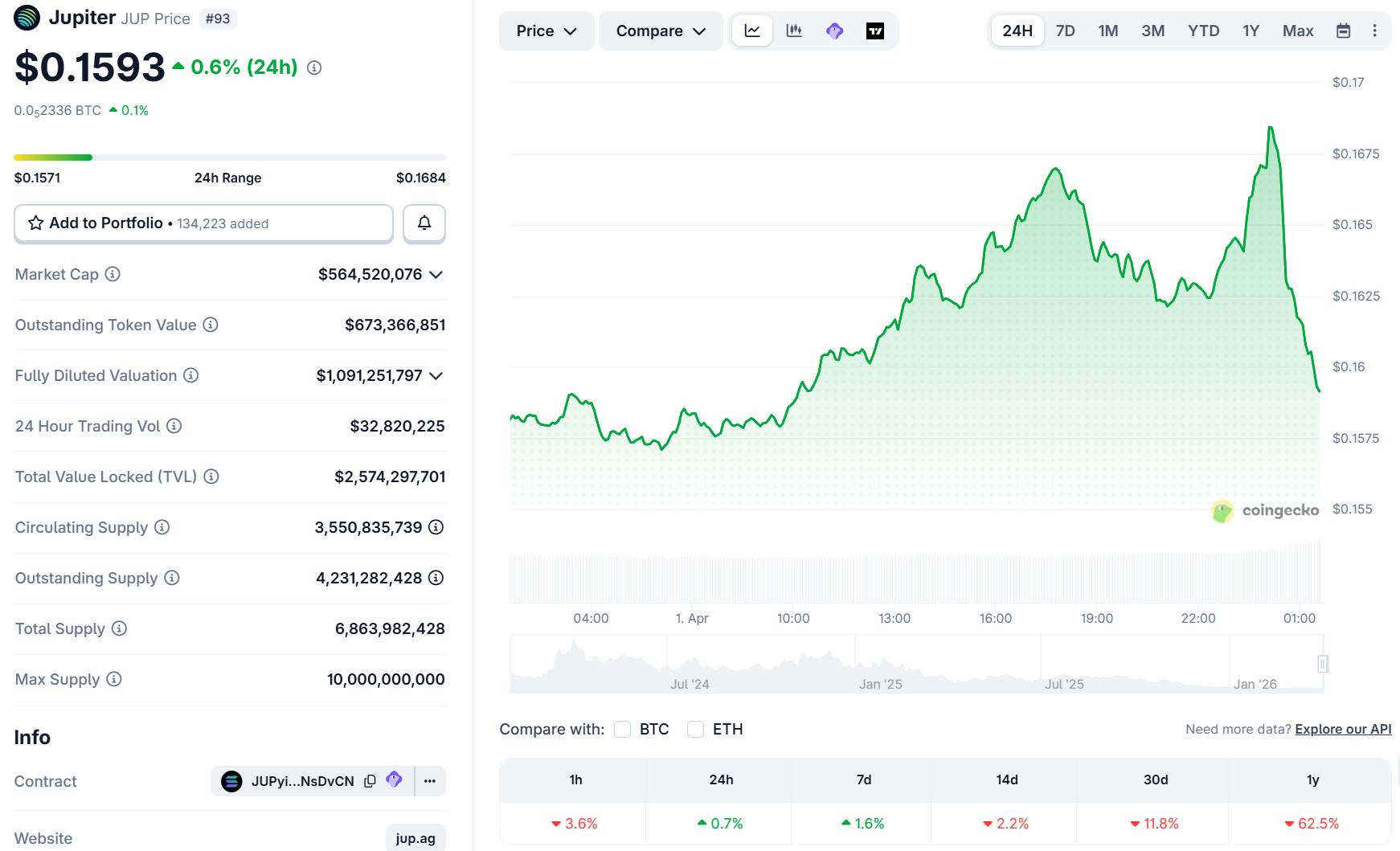Open the TradingView chart icon
Image resolution: width=1400 pixels, height=851 pixels.
pos(875,31)
